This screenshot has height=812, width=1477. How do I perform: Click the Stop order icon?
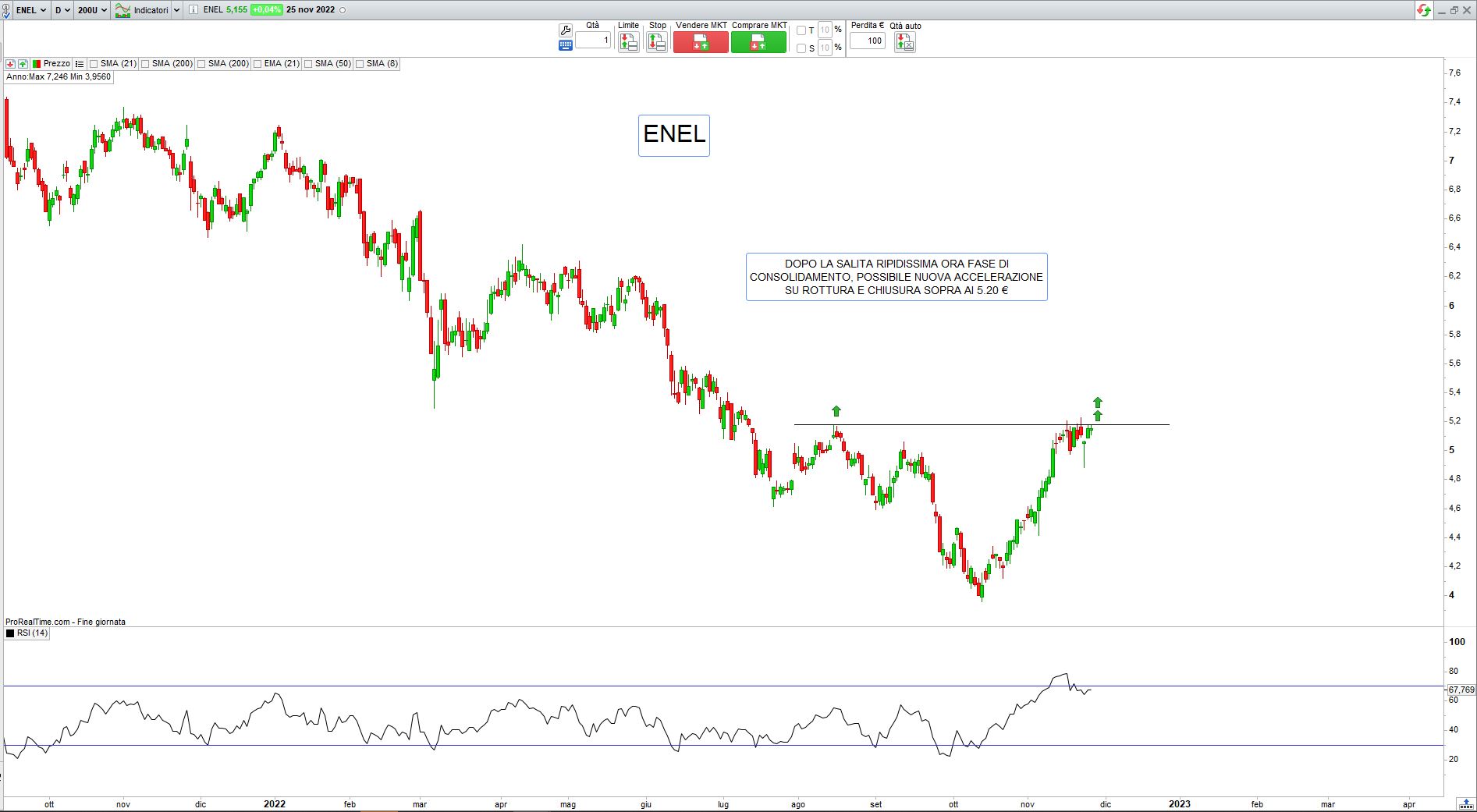coord(657,42)
